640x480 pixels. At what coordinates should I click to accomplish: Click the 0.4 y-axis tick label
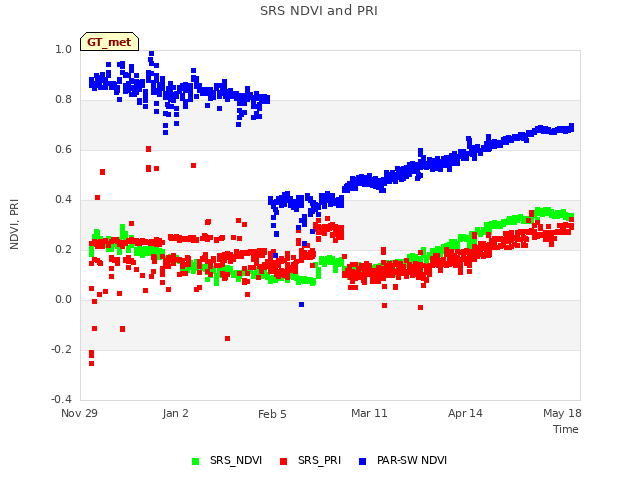click(63, 200)
